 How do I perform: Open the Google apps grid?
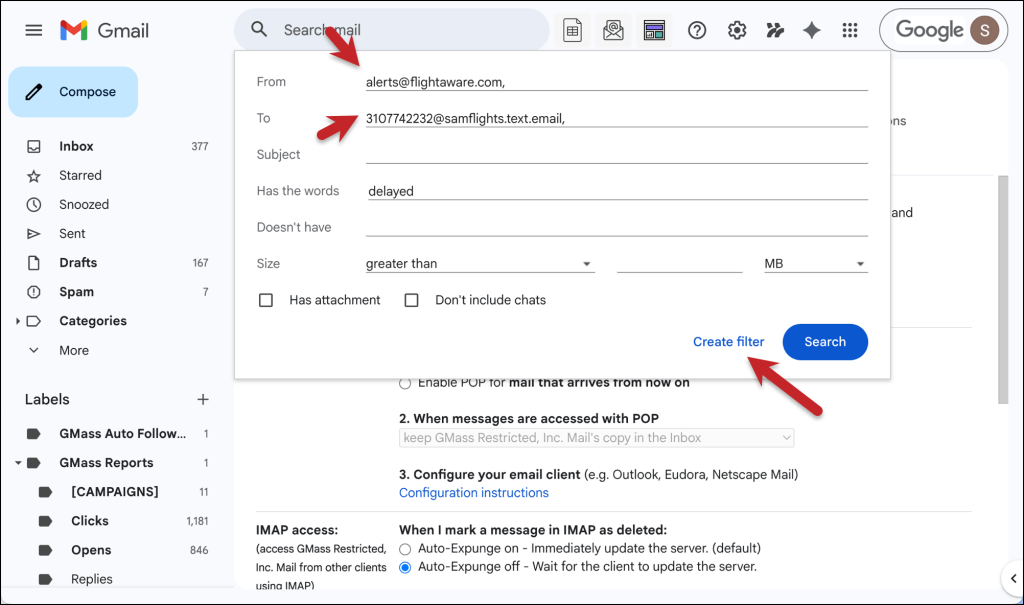850,30
